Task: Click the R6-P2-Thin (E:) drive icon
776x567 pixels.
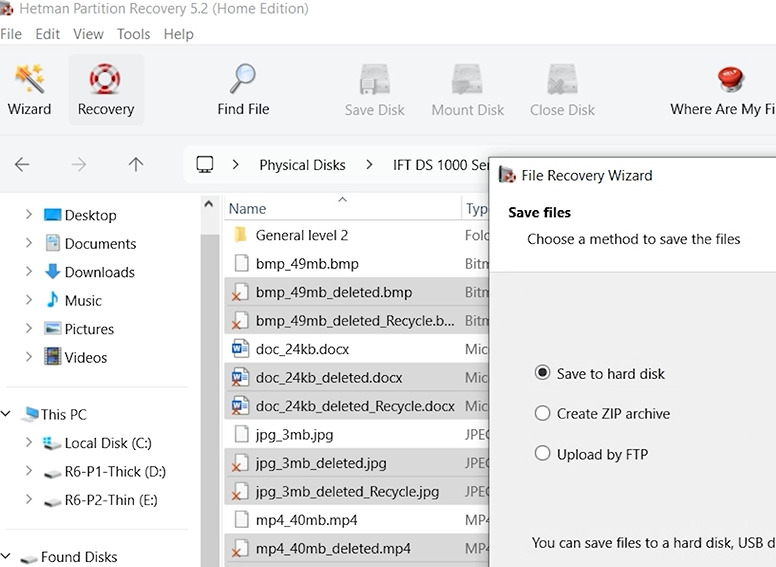Action: click(52, 502)
